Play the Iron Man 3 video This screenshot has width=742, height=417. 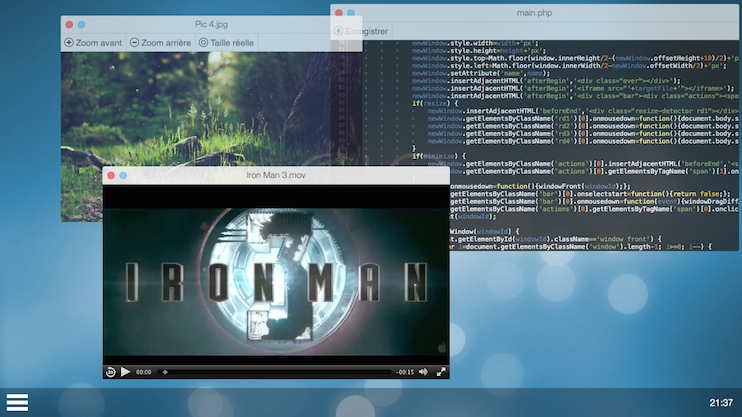coord(125,372)
